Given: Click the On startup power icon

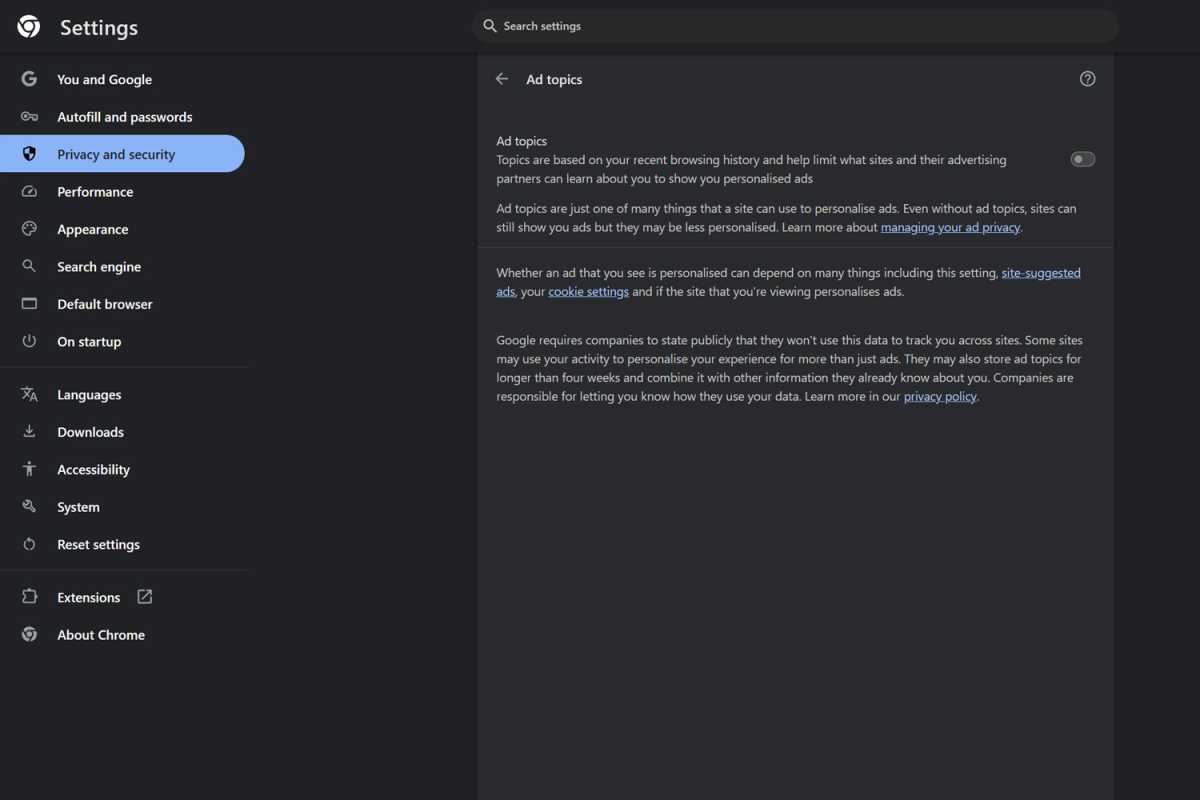Looking at the screenshot, I should coord(29,342).
